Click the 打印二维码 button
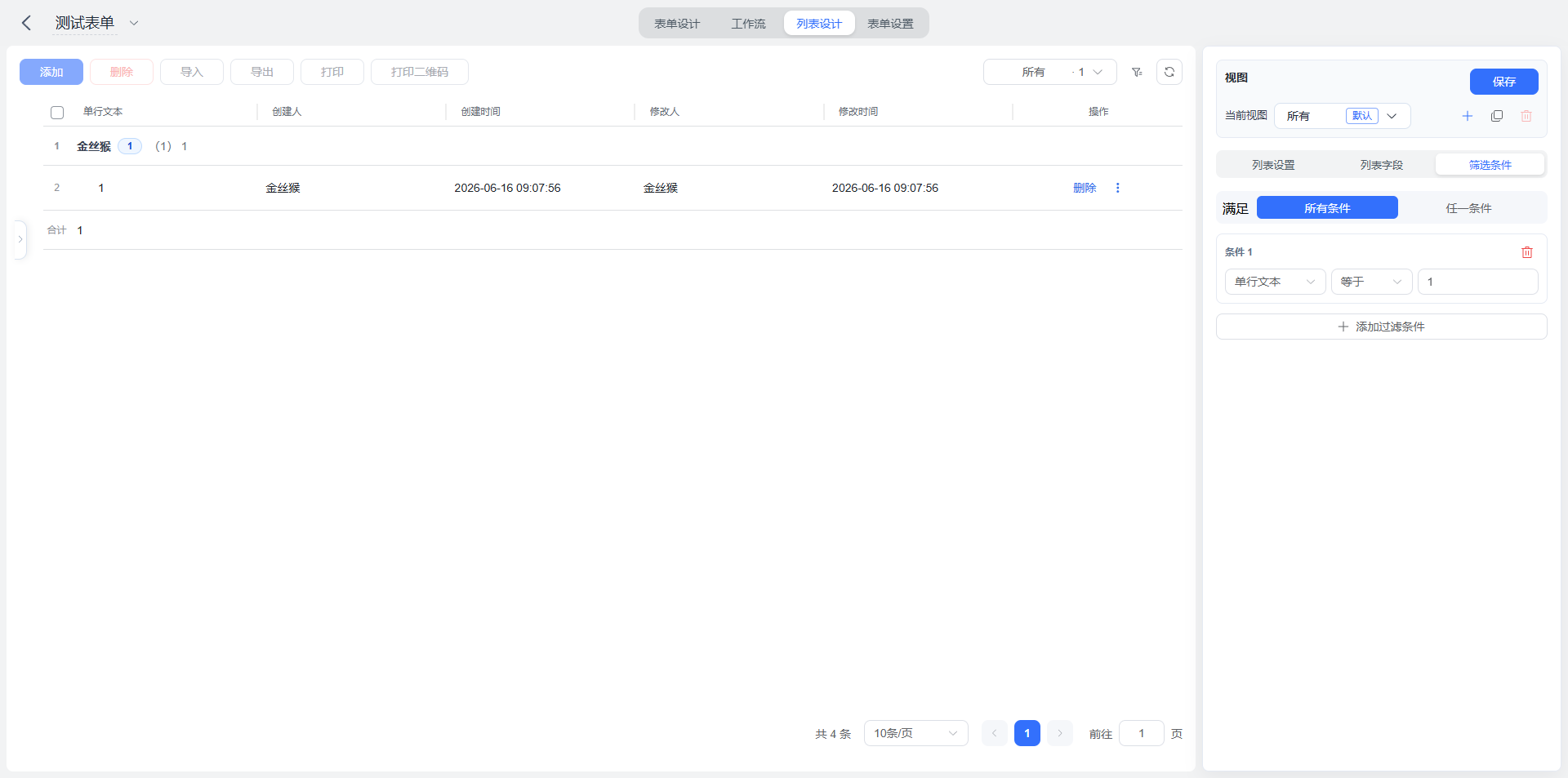Viewport: 1568px width, 778px height. point(420,72)
